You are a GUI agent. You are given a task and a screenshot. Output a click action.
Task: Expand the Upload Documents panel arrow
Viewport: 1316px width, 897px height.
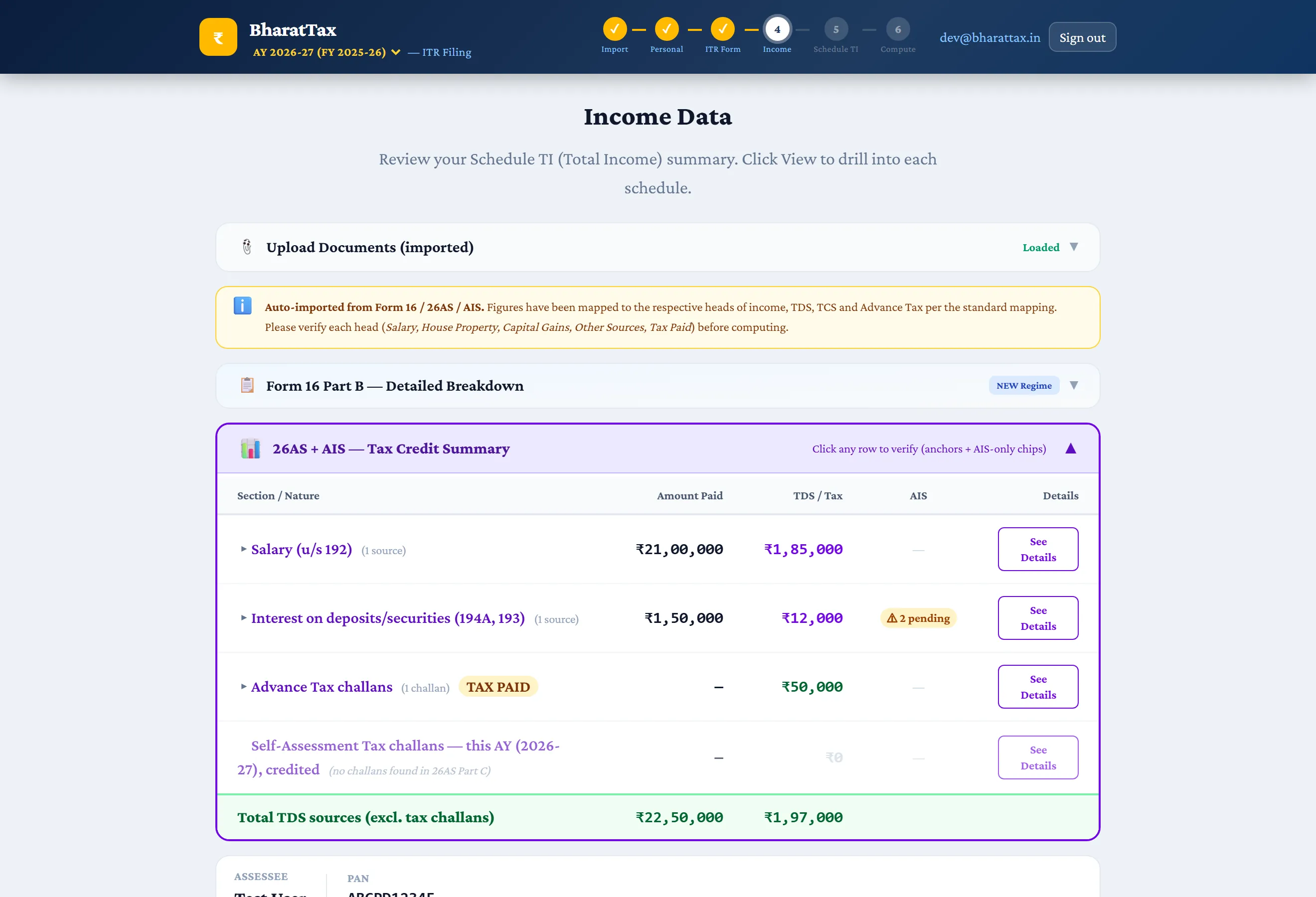pyautogui.click(x=1074, y=247)
